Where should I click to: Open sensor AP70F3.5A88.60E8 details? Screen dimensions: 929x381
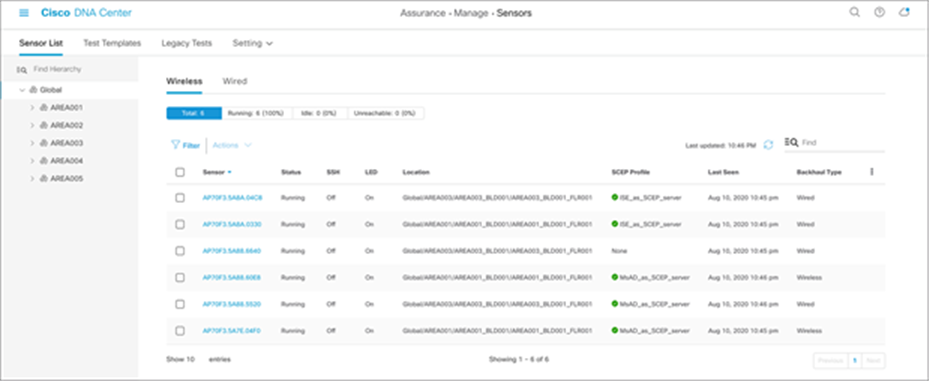(x=232, y=277)
